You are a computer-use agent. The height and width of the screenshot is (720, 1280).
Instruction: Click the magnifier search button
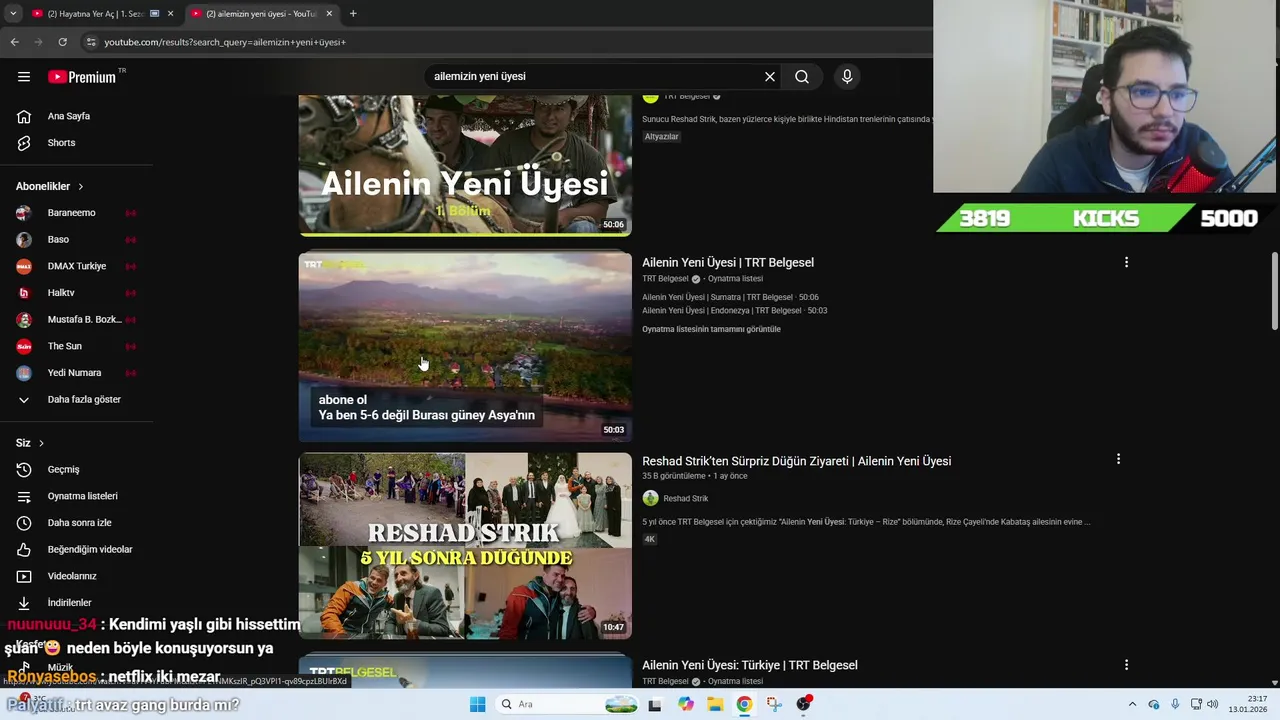point(802,76)
